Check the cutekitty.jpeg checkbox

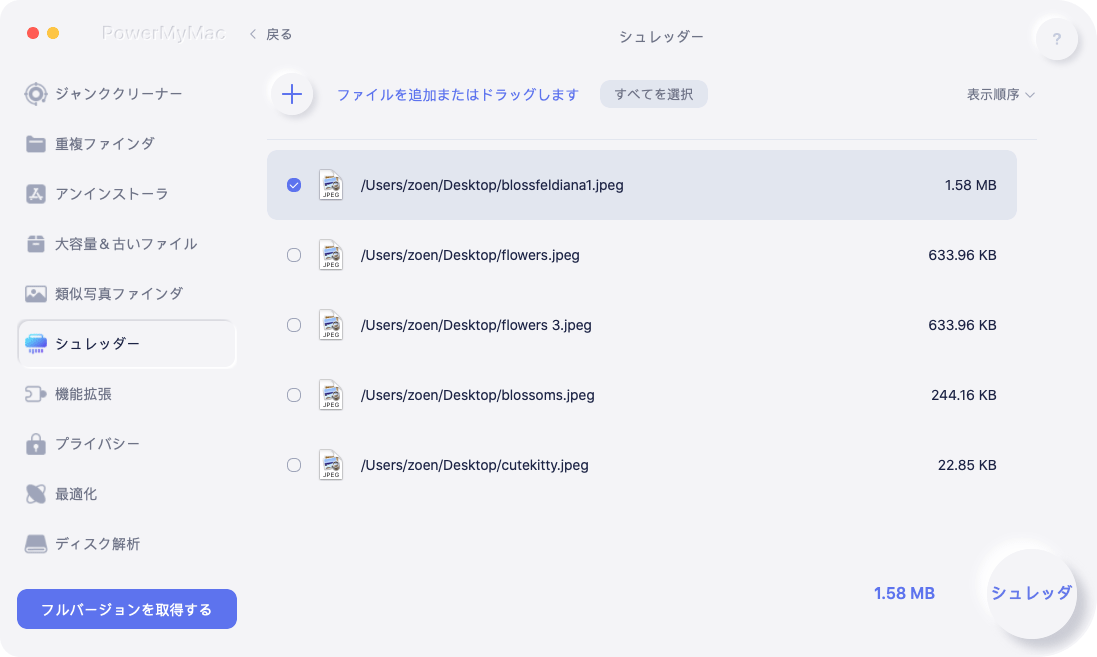(294, 465)
